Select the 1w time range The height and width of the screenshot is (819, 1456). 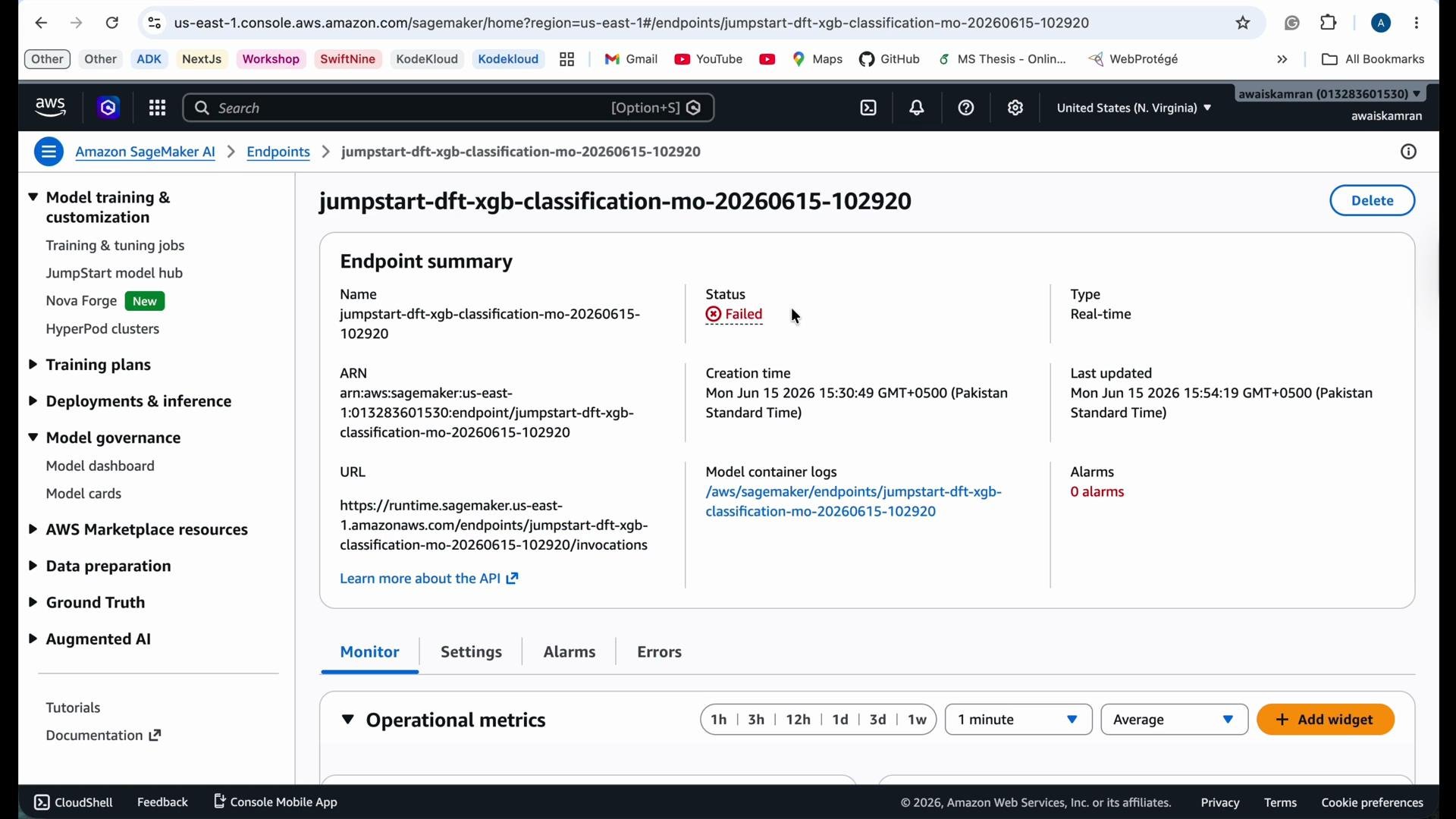(x=918, y=720)
